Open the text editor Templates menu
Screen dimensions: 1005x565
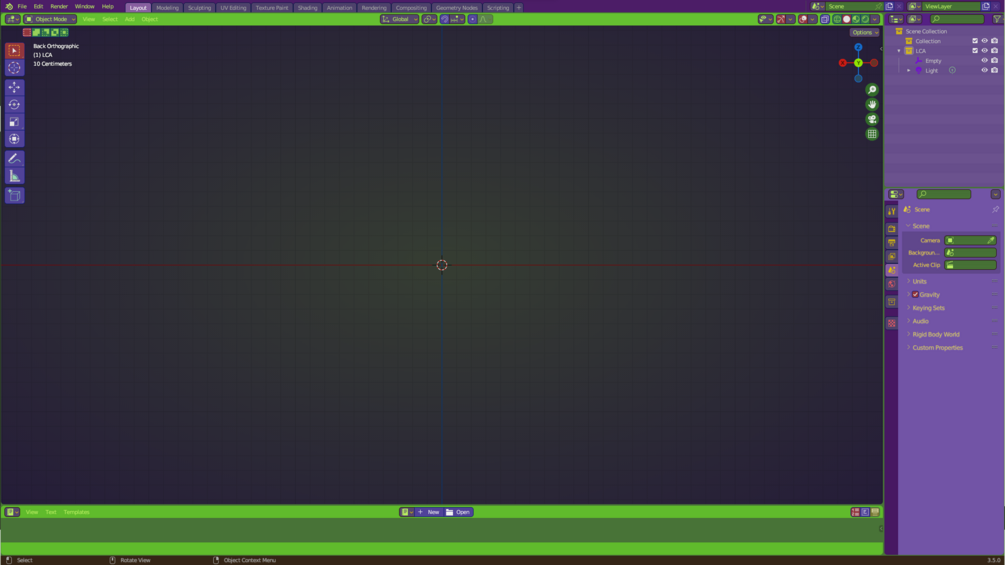click(76, 512)
